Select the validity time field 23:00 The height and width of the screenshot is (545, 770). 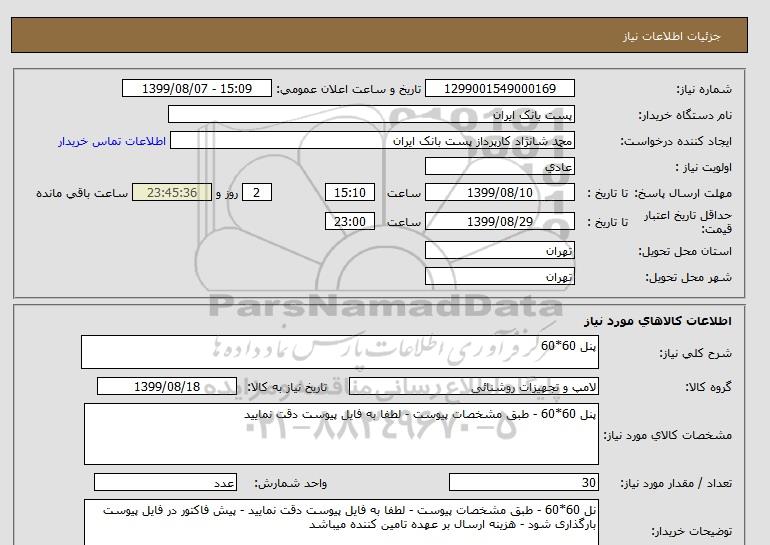[x=350, y=221]
